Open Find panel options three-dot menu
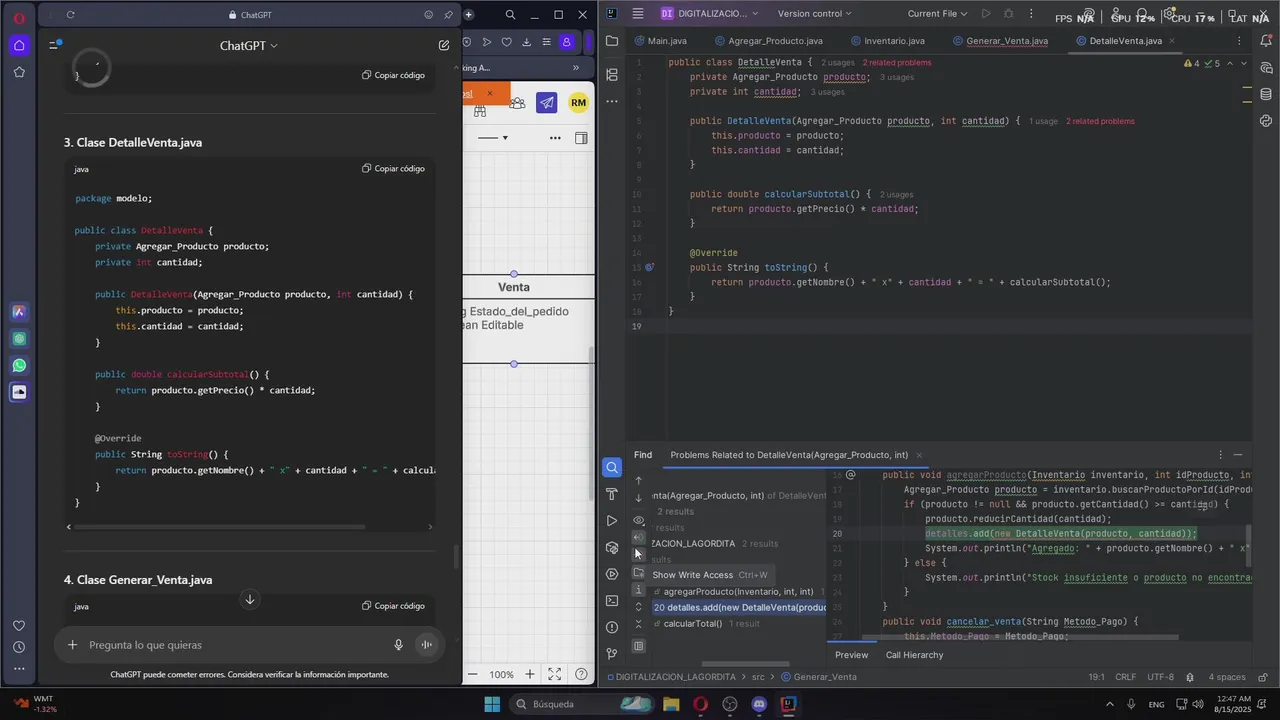Image resolution: width=1280 pixels, height=720 pixels. pyautogui.click(x=1220, y=455)
